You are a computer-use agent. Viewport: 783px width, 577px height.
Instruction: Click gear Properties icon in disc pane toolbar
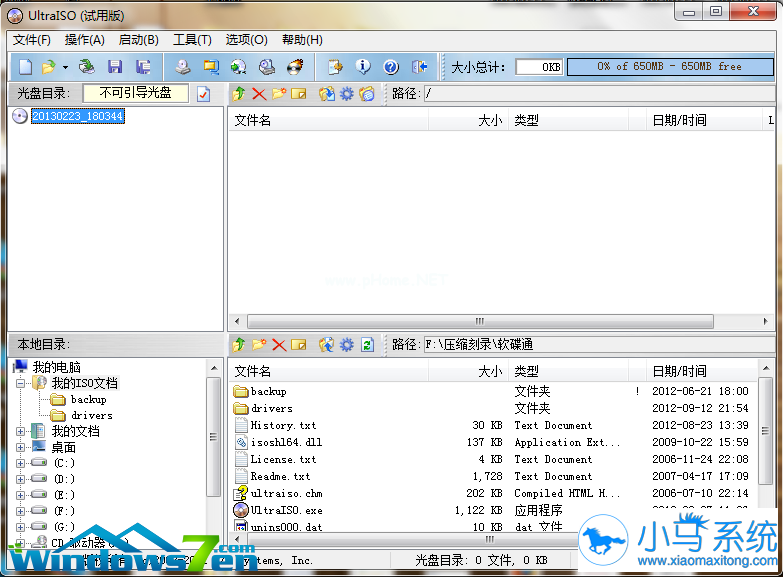point(347,93)
